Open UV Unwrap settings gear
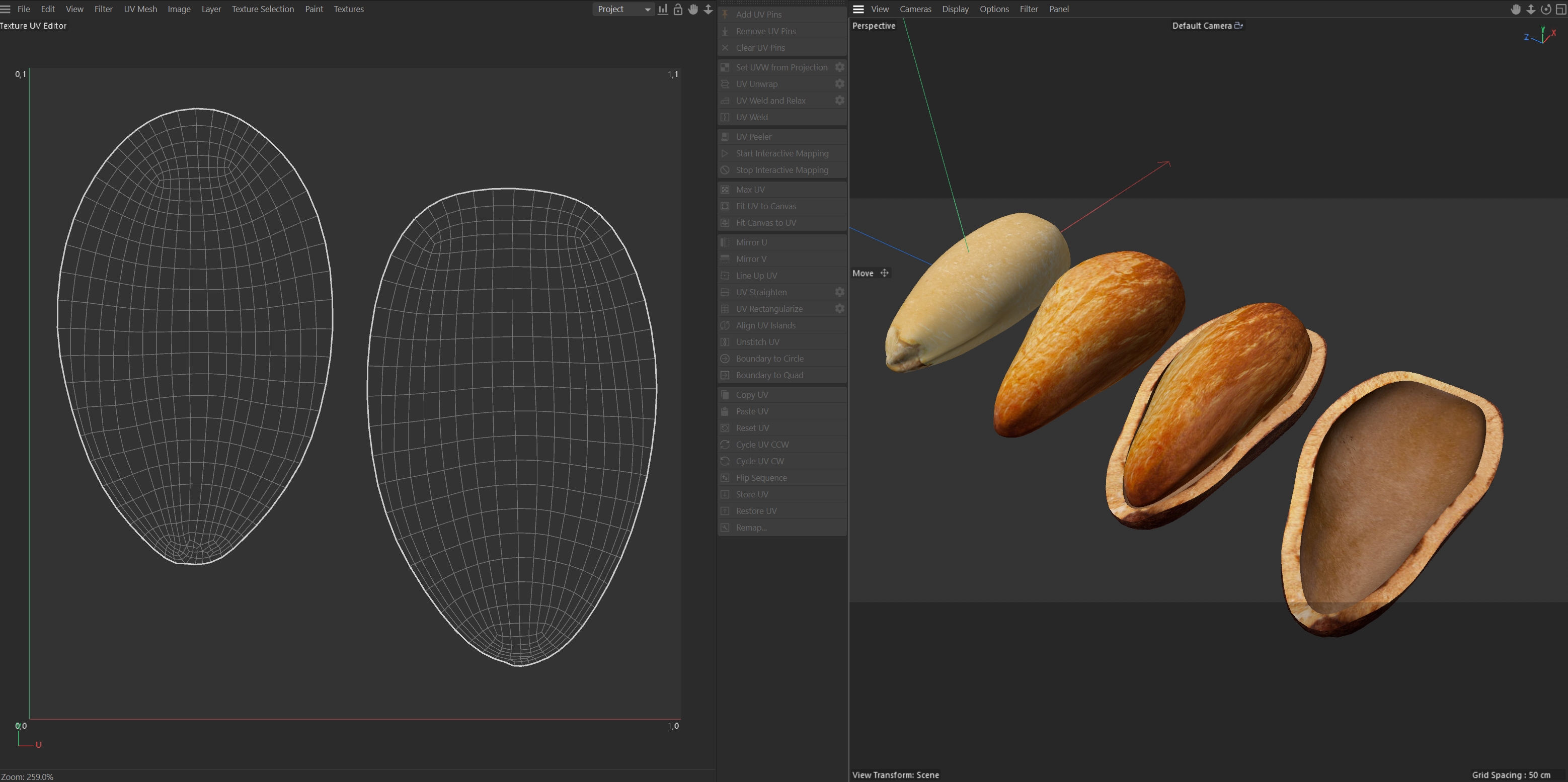Viewport: 1568px width, 782px height. 839,84
